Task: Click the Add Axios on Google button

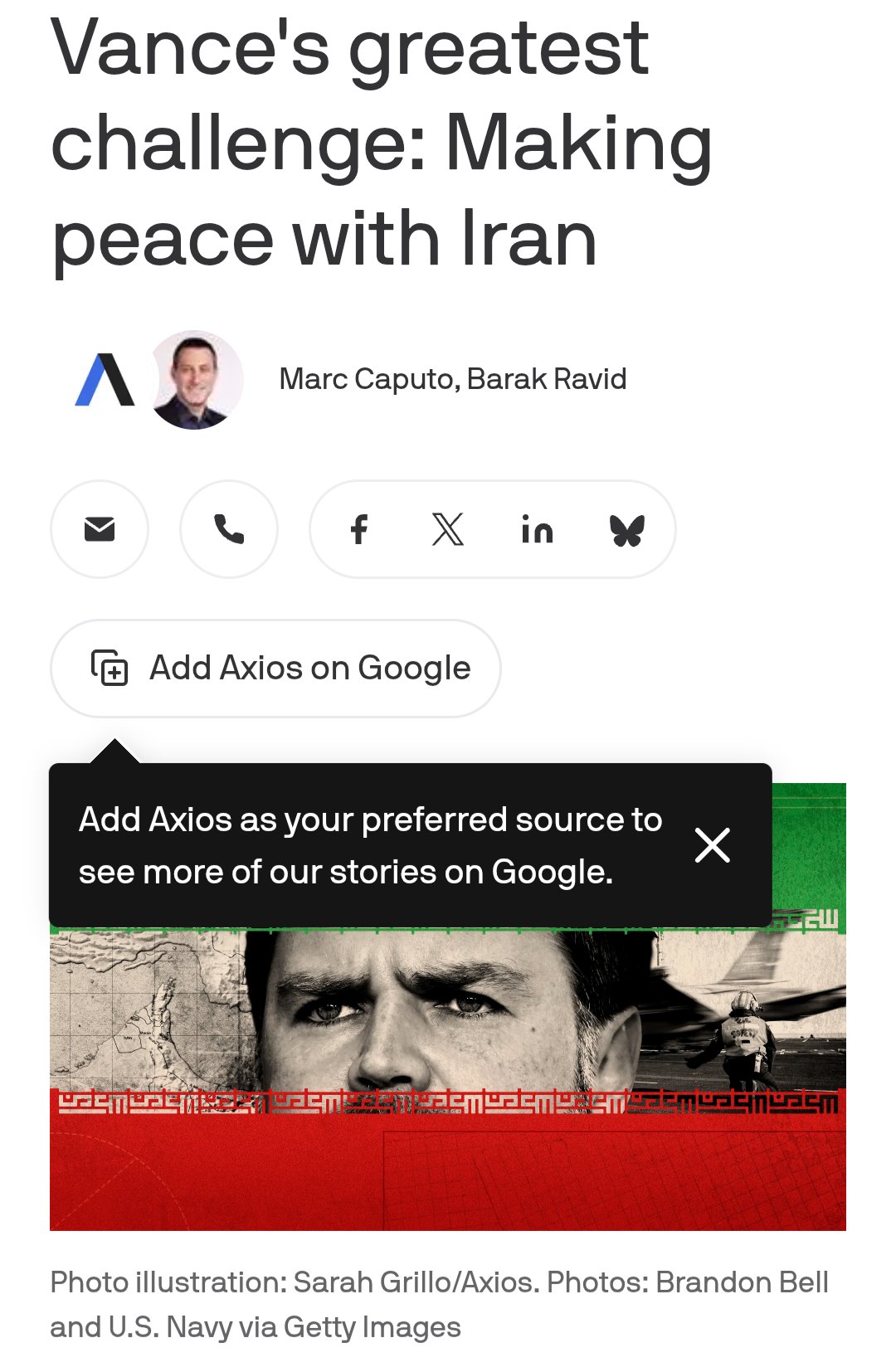Action: click(276, 669)
